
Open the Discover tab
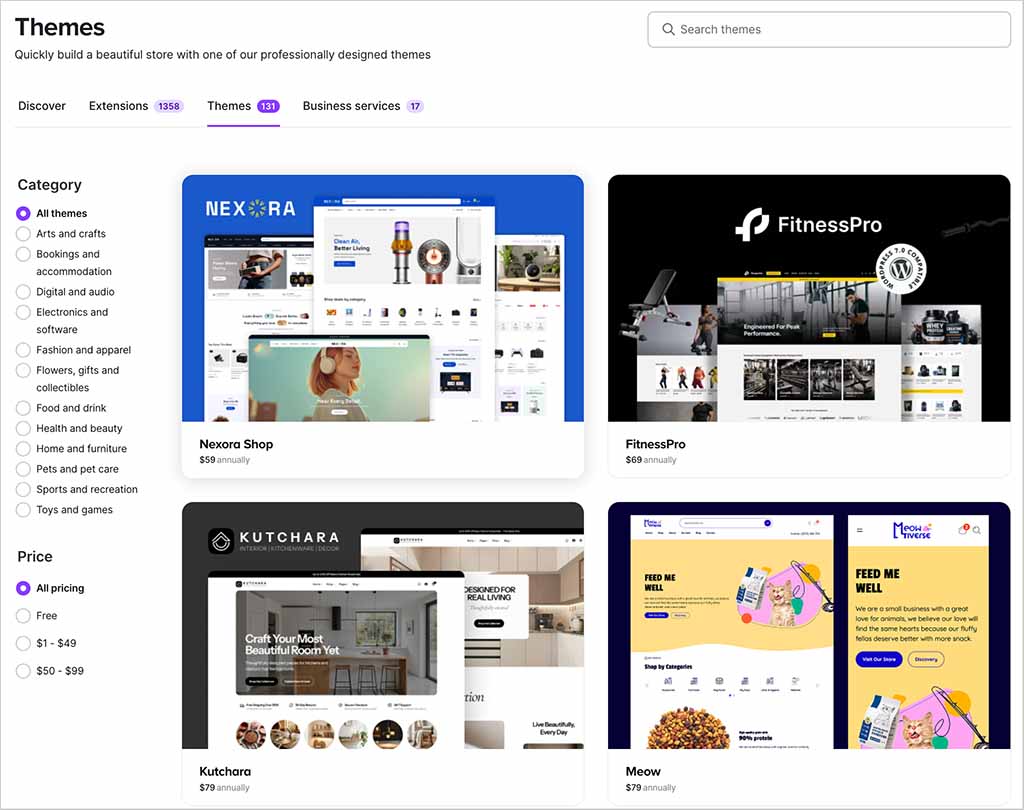coord(42,106)
